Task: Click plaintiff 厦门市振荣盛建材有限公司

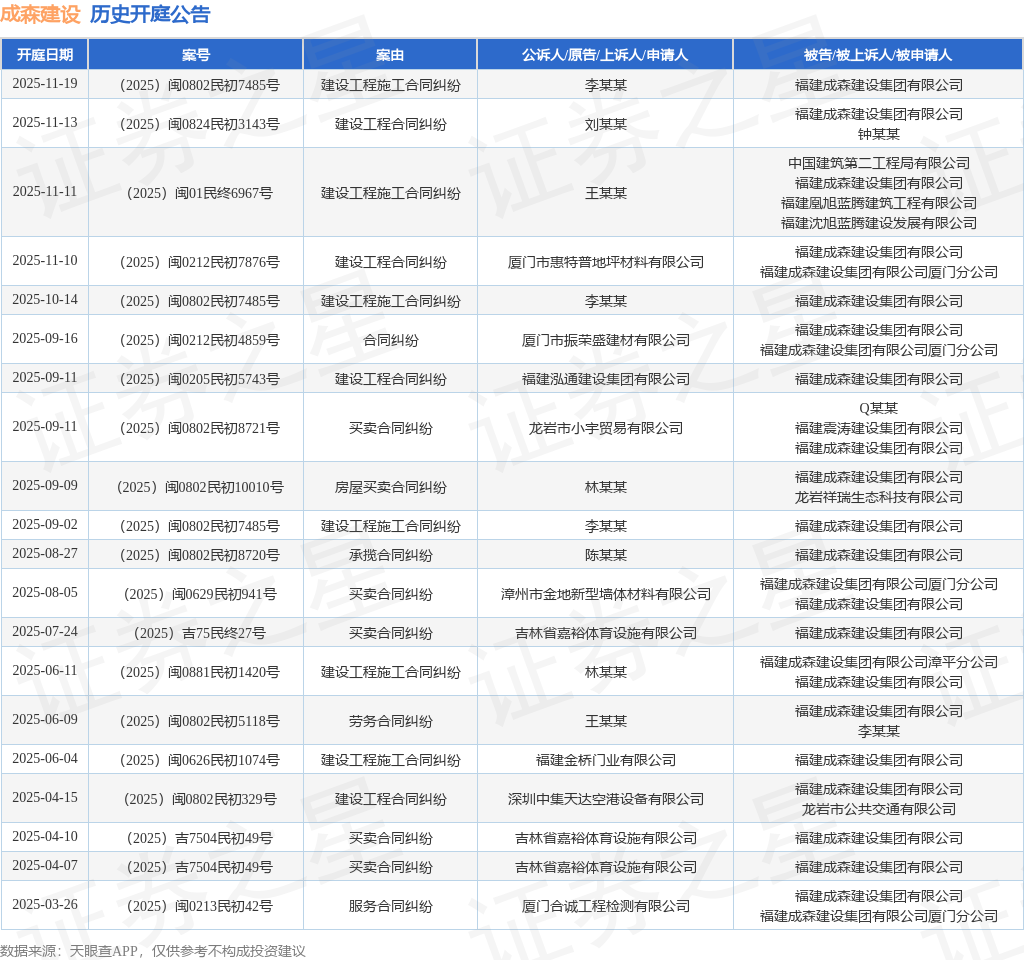Action: coord(605,340)
